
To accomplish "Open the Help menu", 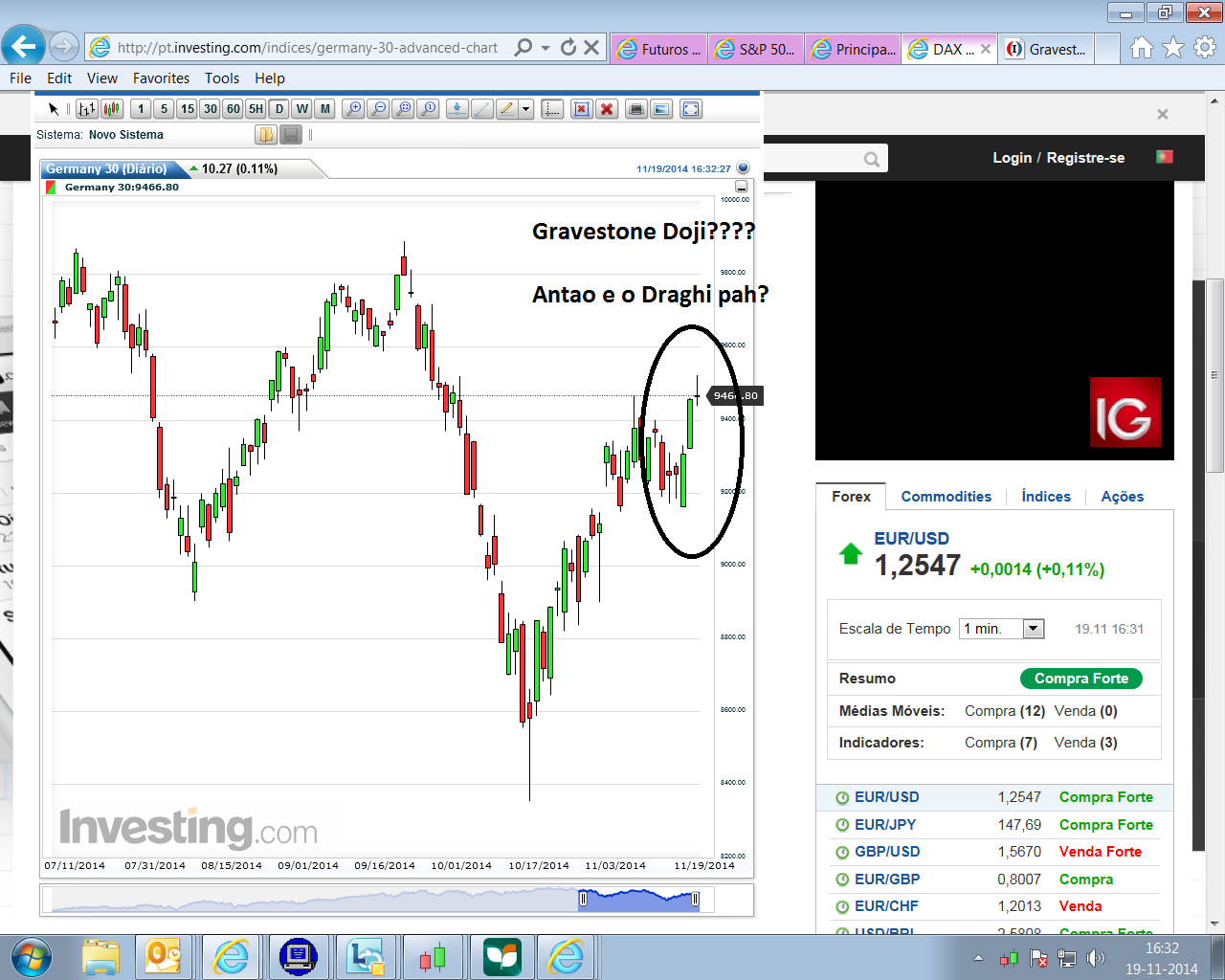I will (270, 78).
